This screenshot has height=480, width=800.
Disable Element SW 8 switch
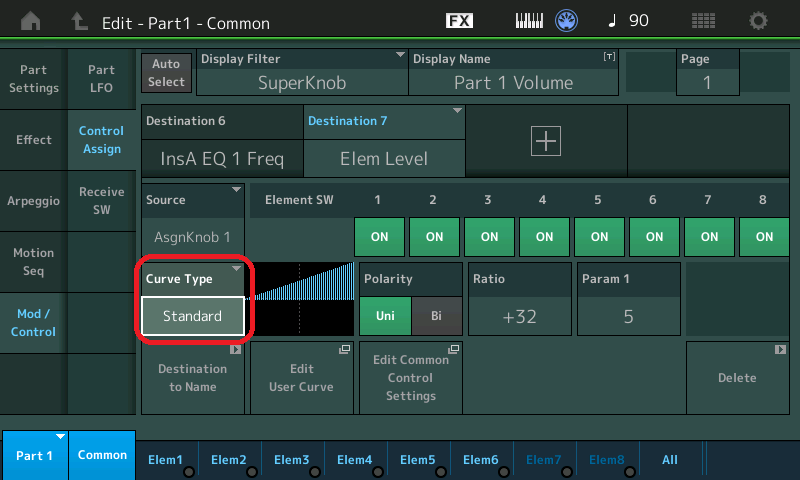pyautogui.click(x=764, y=237)
